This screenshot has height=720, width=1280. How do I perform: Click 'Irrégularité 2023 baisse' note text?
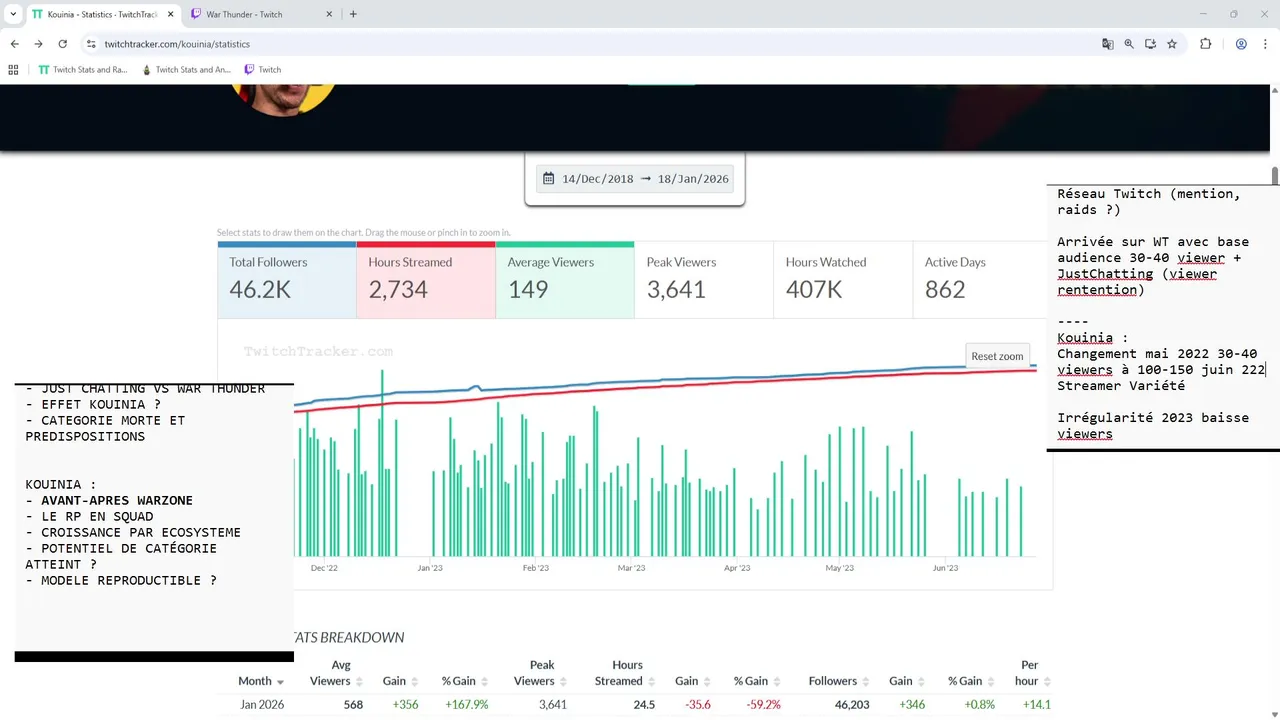pos(1153,417)
